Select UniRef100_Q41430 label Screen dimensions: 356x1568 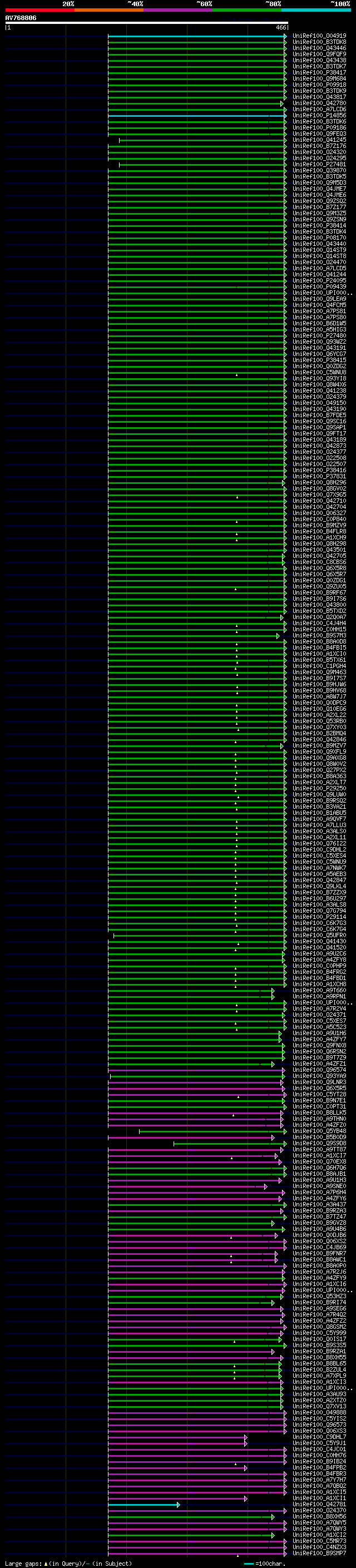pyautogui.click(x=319, y=942)
